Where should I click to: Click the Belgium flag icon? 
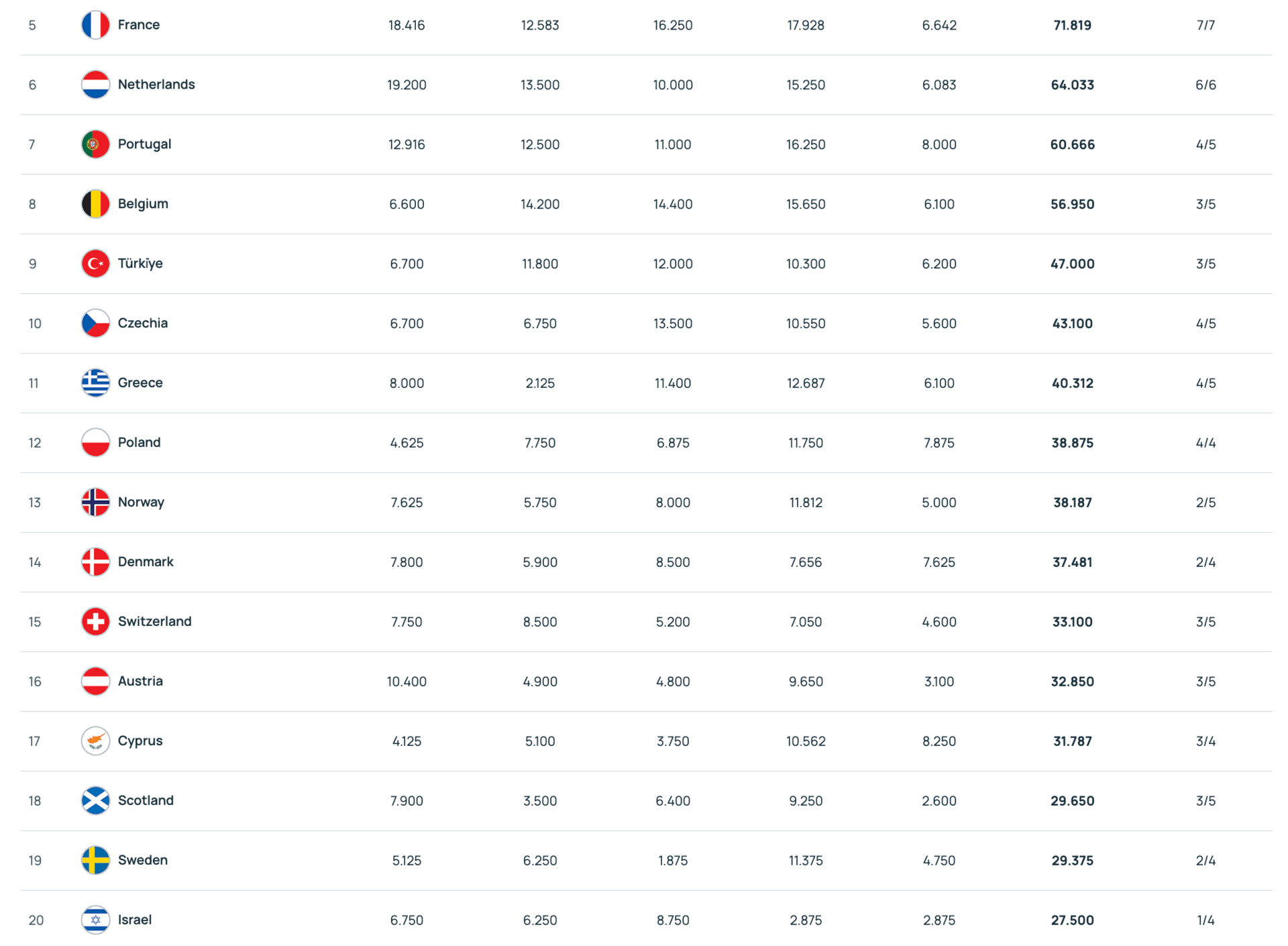click(x=95, y=204)
